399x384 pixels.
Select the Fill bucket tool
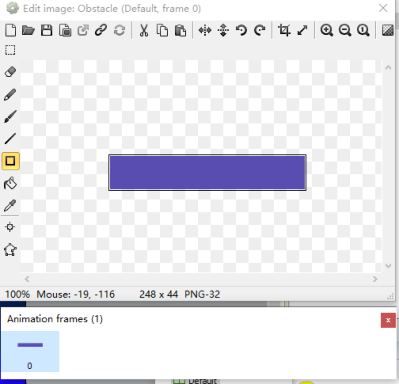10,183
